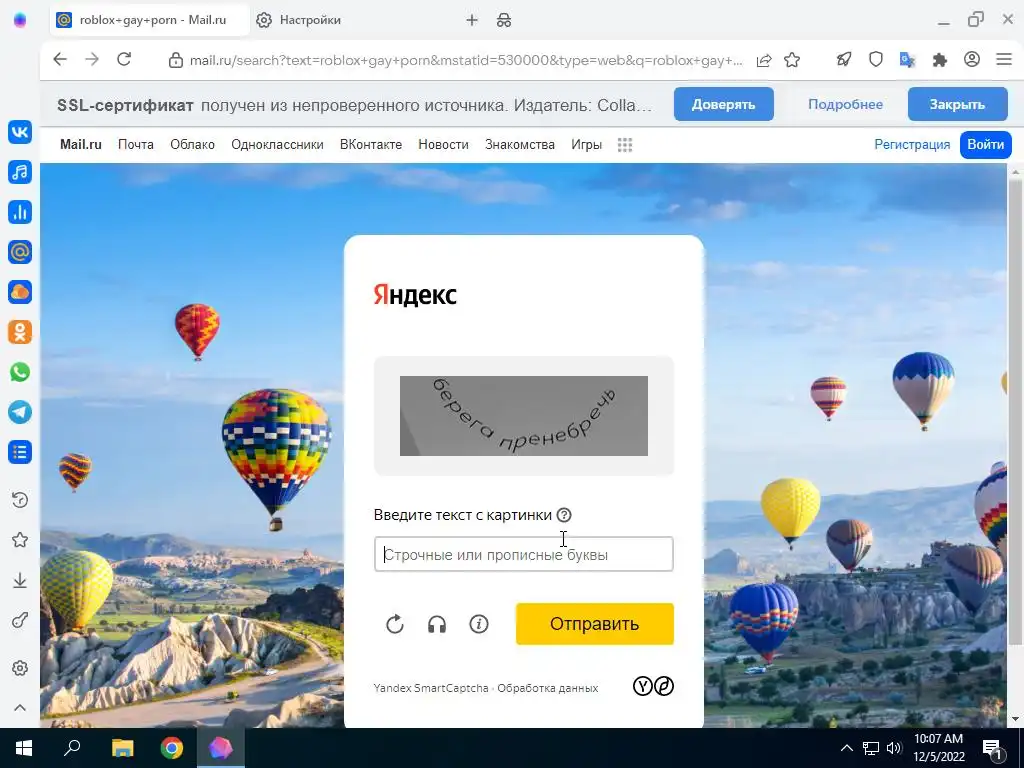
Task: Open the browser hamburger menu
Action: click(1004, 59)
